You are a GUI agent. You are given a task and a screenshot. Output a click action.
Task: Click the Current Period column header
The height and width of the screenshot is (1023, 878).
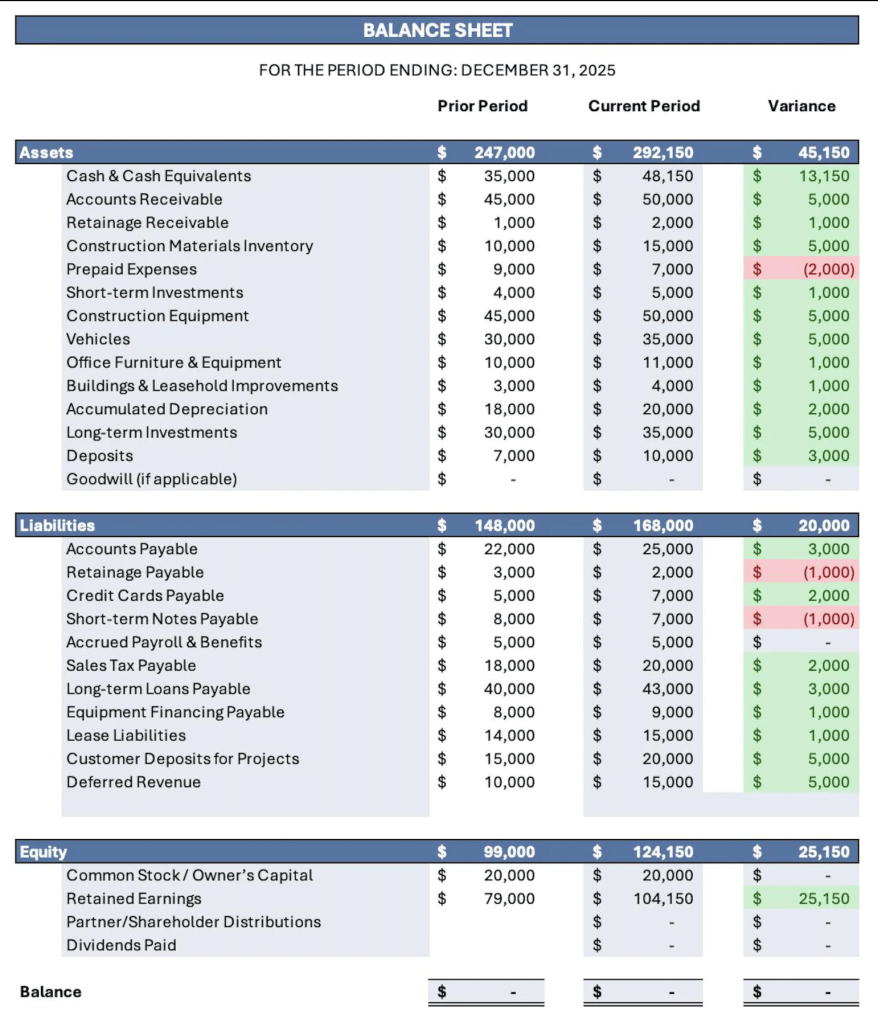click(x=642, y=106)
